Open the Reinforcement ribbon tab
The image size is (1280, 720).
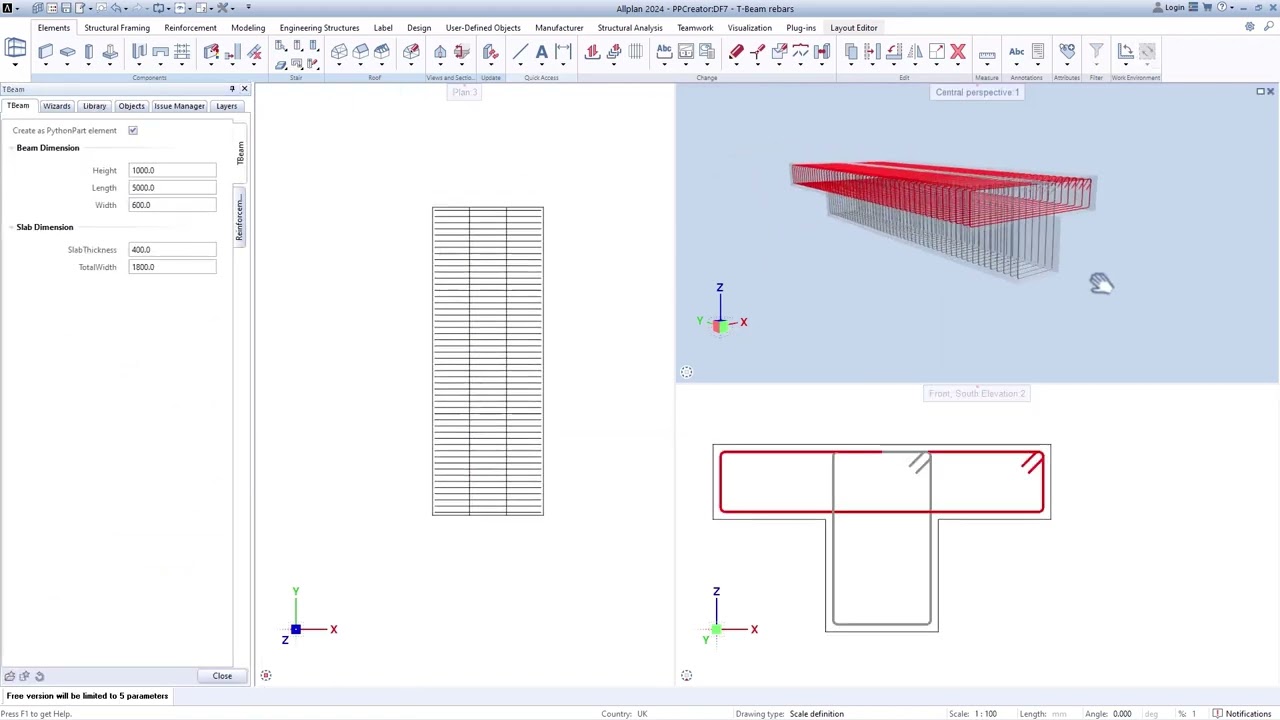pos(190,28)
